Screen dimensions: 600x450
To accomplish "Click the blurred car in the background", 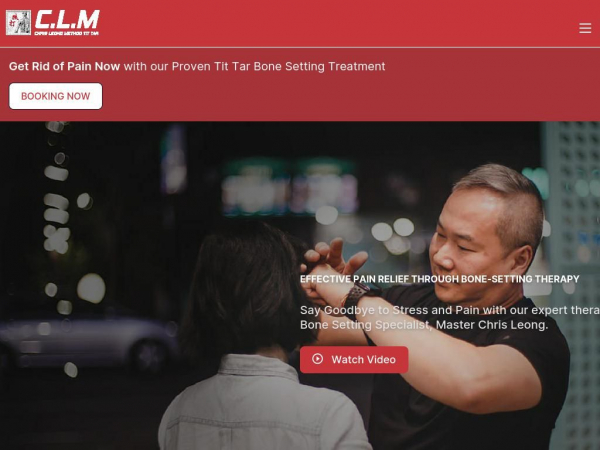I will click(90, 342).
